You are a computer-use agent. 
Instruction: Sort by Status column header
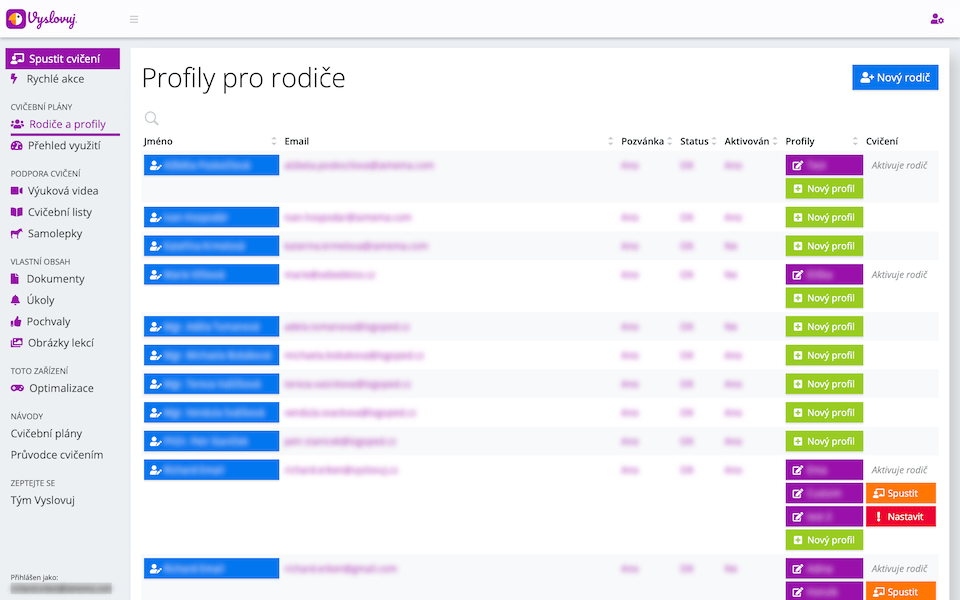(698, 142)
